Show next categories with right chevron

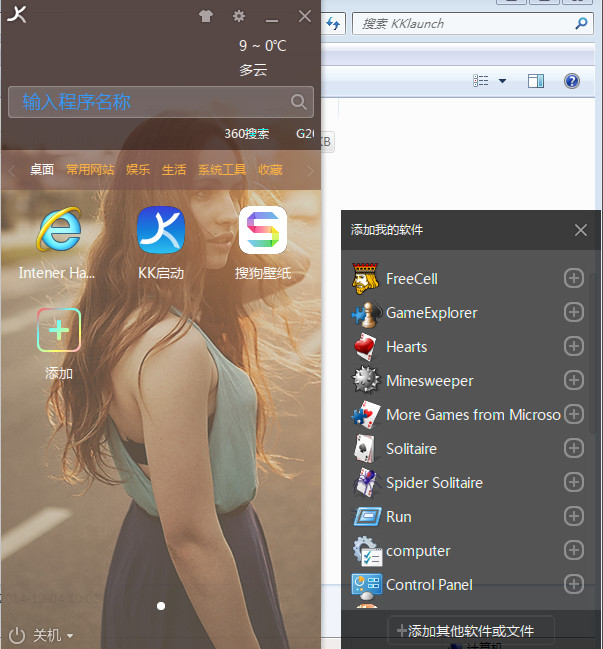click(x=310, y=170)
